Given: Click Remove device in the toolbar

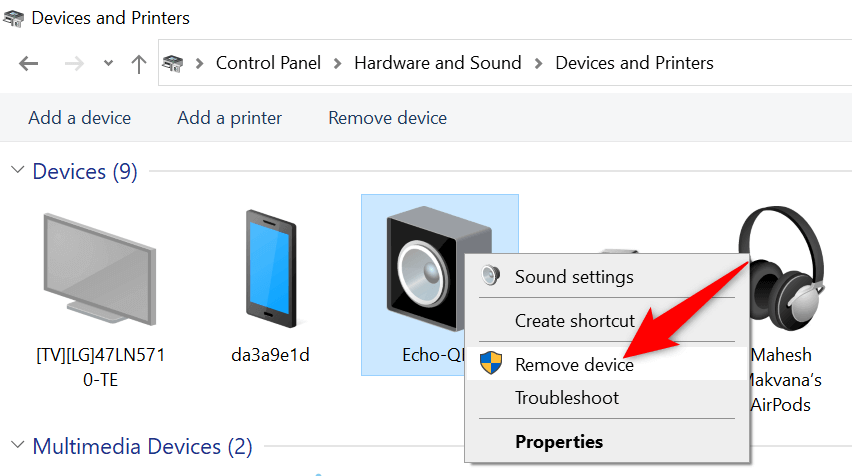Looking at the screenshot, I should [x=387, y=118].
